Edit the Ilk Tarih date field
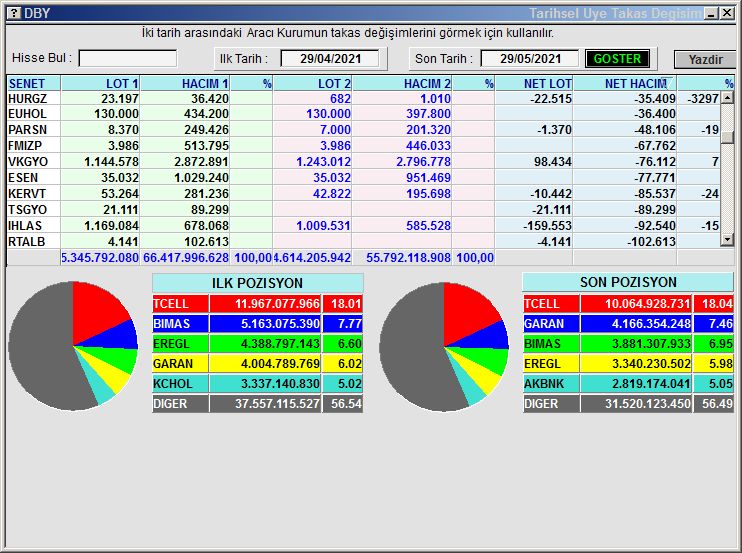Image resolution: width=742 pixels, height=553 pixels. click(330, 59)
